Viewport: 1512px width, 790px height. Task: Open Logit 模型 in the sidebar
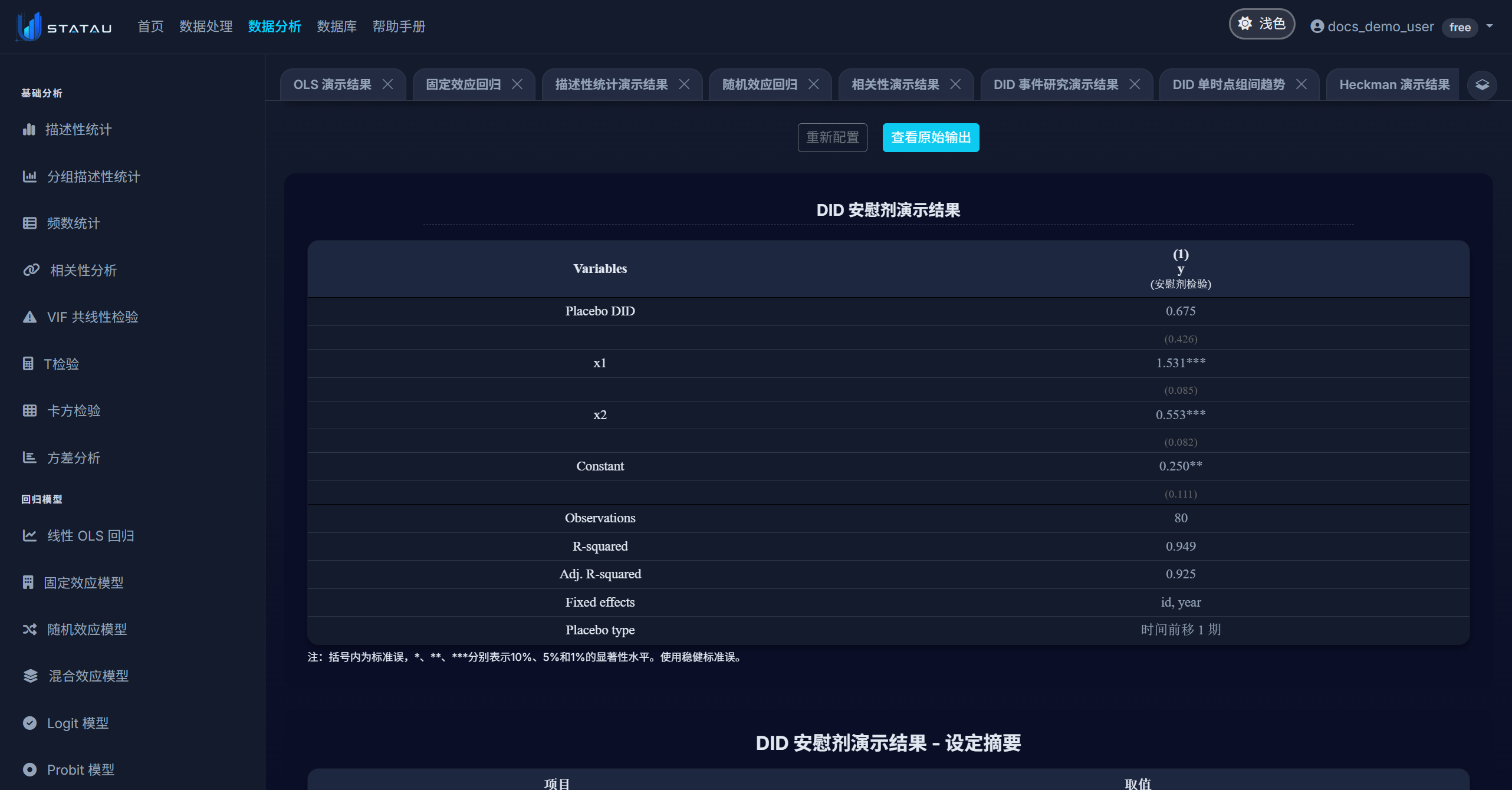(x=78, y=723)
